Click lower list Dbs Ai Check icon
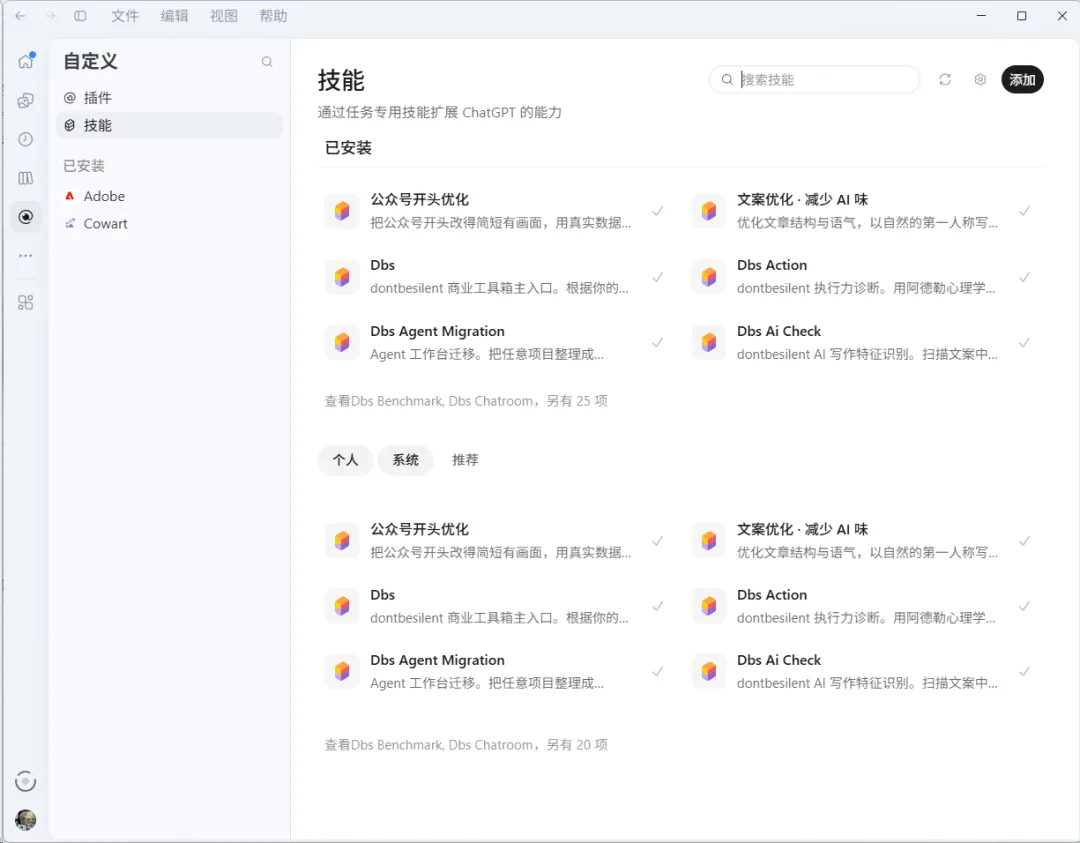This screenshot has width=1080, height=843. pos(709,672)
